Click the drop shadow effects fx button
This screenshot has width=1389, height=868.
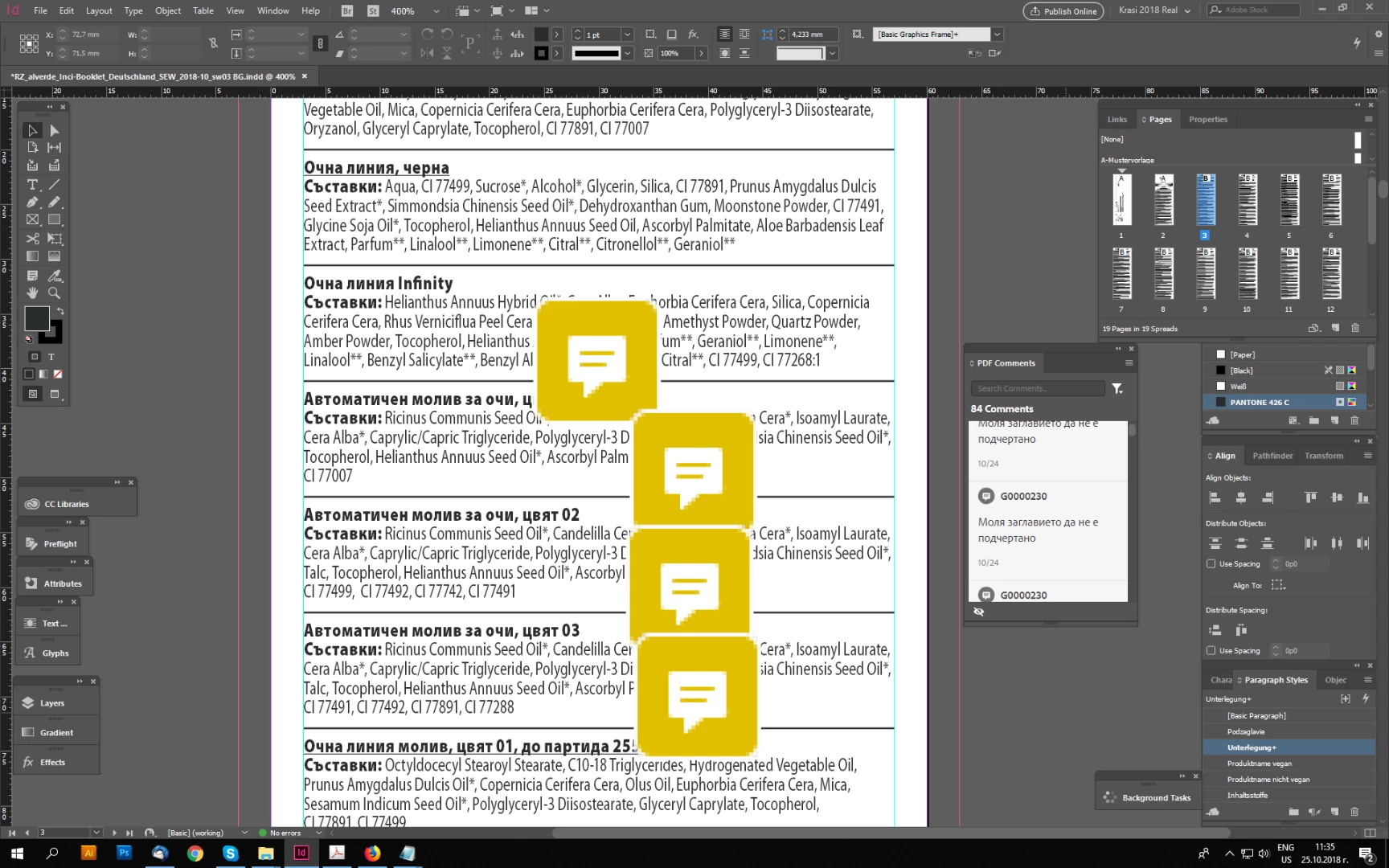[694, 35]
